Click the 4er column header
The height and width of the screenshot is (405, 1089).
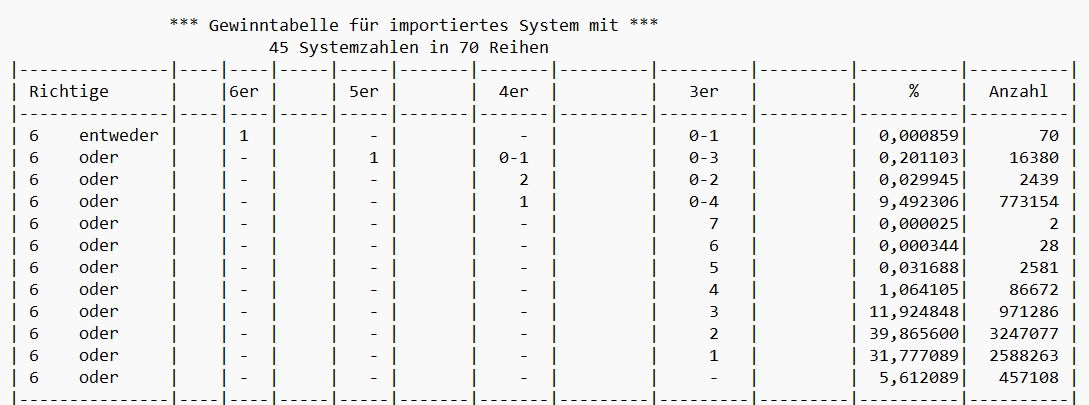pyautogui.click(x=513, y=92)
